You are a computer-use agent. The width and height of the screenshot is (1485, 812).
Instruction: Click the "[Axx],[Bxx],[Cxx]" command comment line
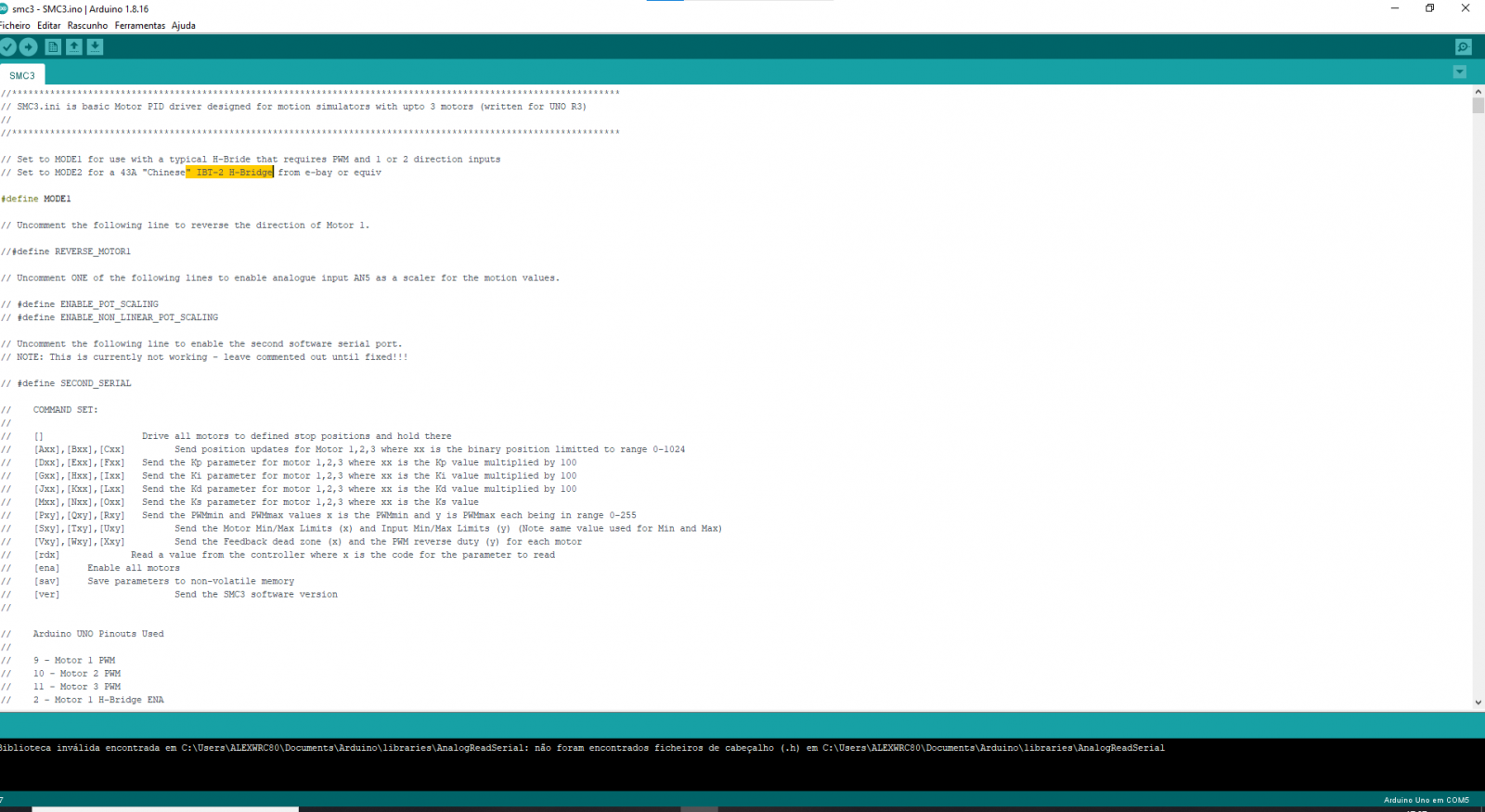(343, 449)
